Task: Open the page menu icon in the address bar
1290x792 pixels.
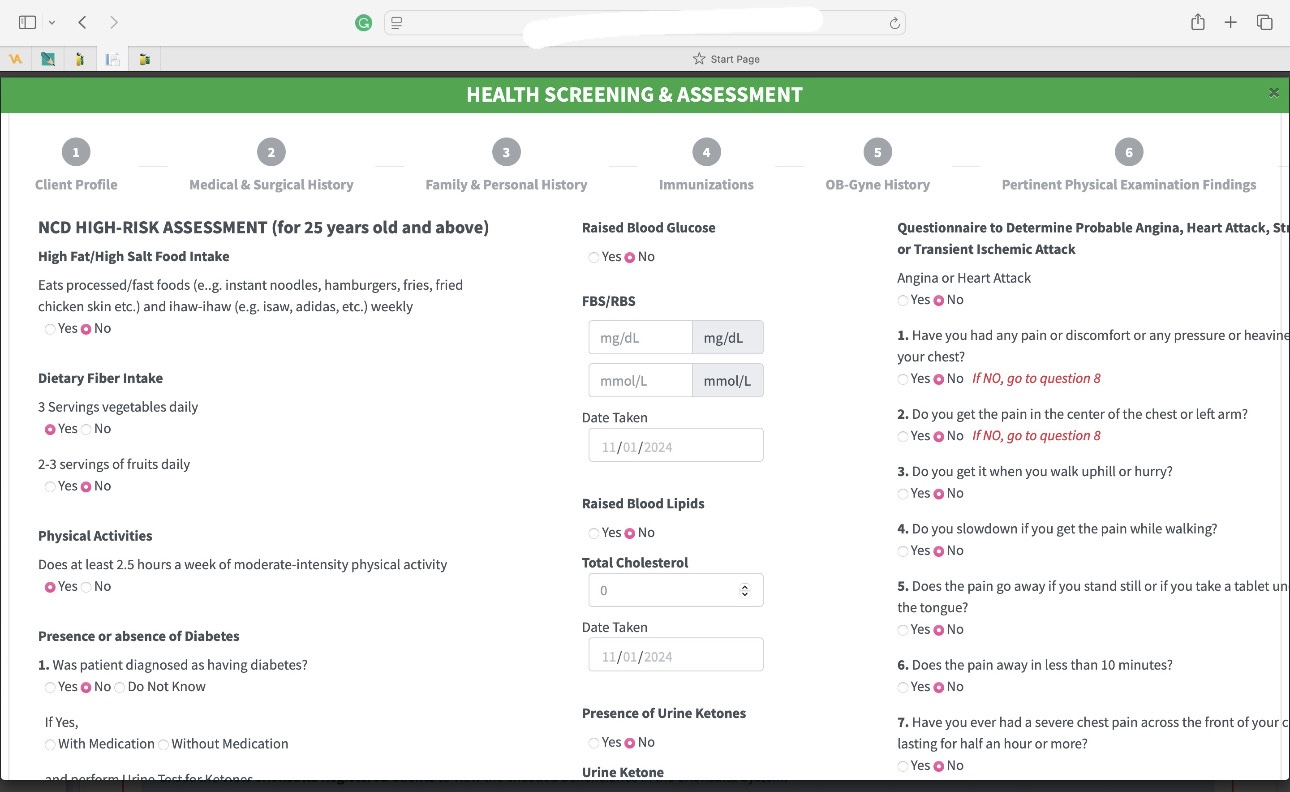Action: (x=397, y=23)
